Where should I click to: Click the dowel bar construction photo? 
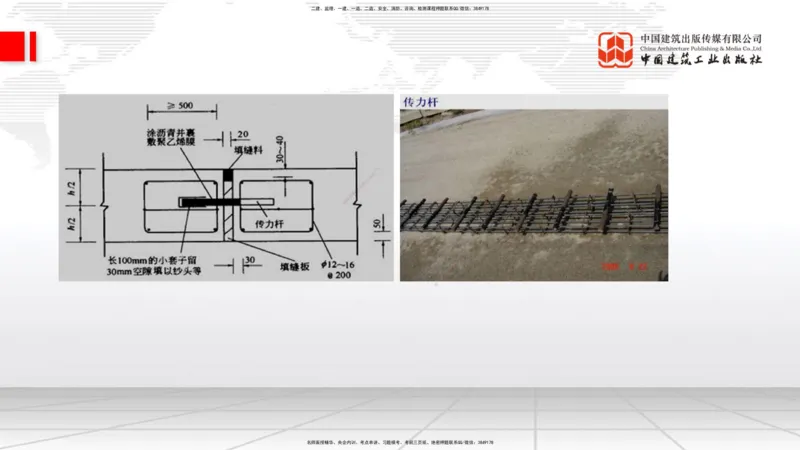point(533,195)
